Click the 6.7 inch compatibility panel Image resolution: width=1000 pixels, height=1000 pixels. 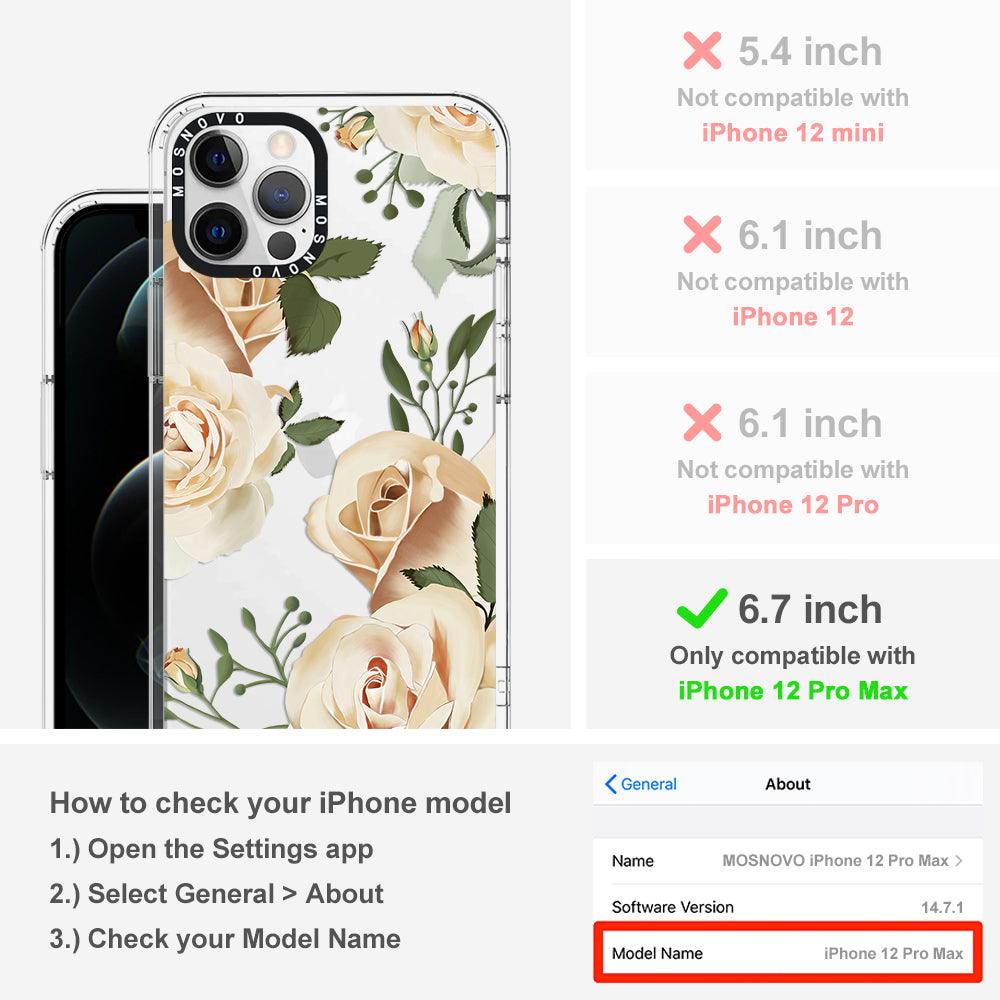tap(793, 644)
